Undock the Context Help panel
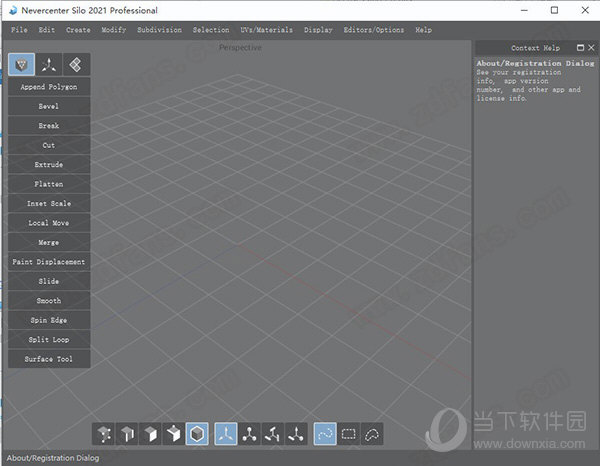The width and height of the screenshot is (600, 466). [x=580, y=48]
